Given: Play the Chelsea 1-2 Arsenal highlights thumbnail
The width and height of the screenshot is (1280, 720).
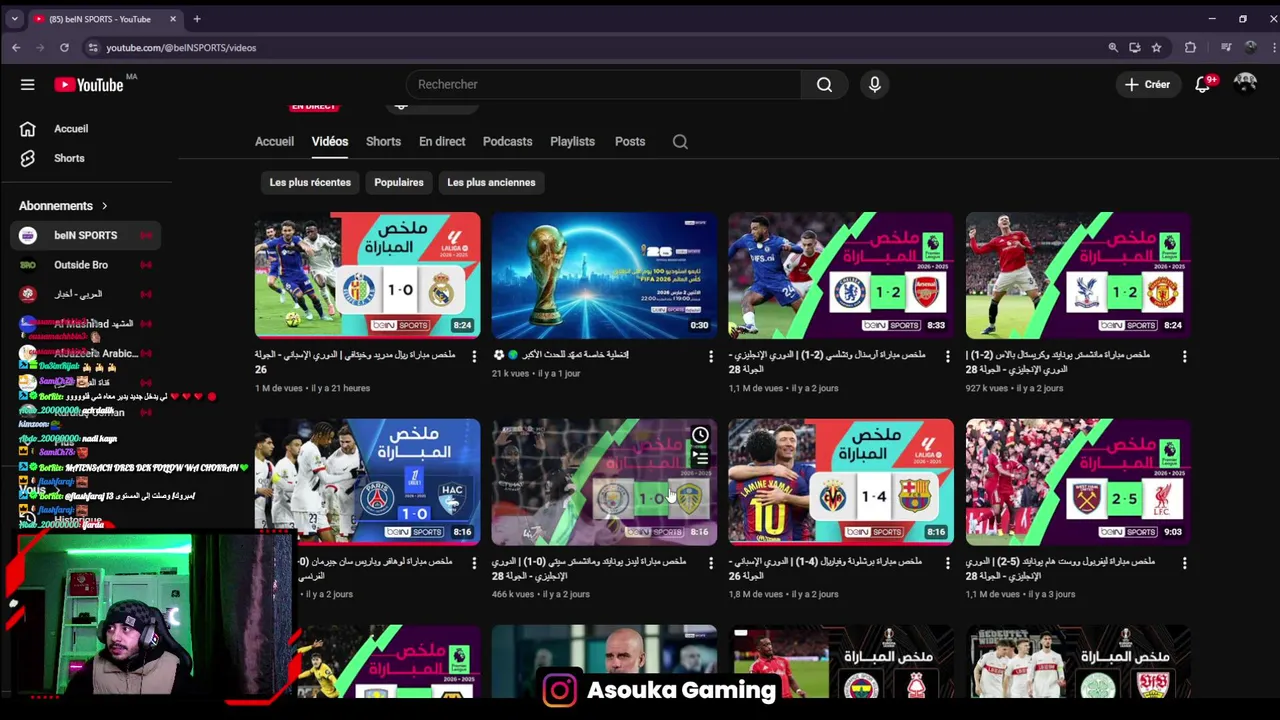Looking at the screenshot, I should click(841, 275).
